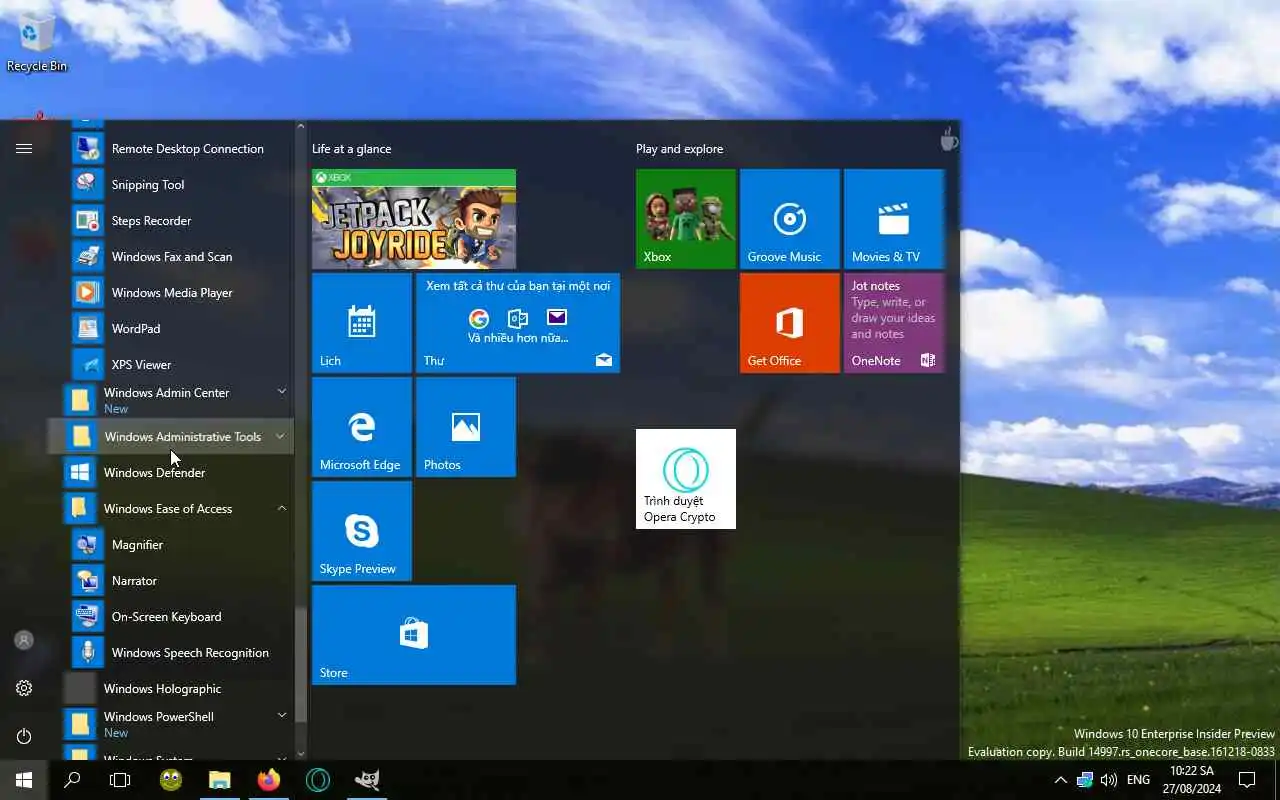
Task: Open taskbar Search
Action: tap(72, 780)
